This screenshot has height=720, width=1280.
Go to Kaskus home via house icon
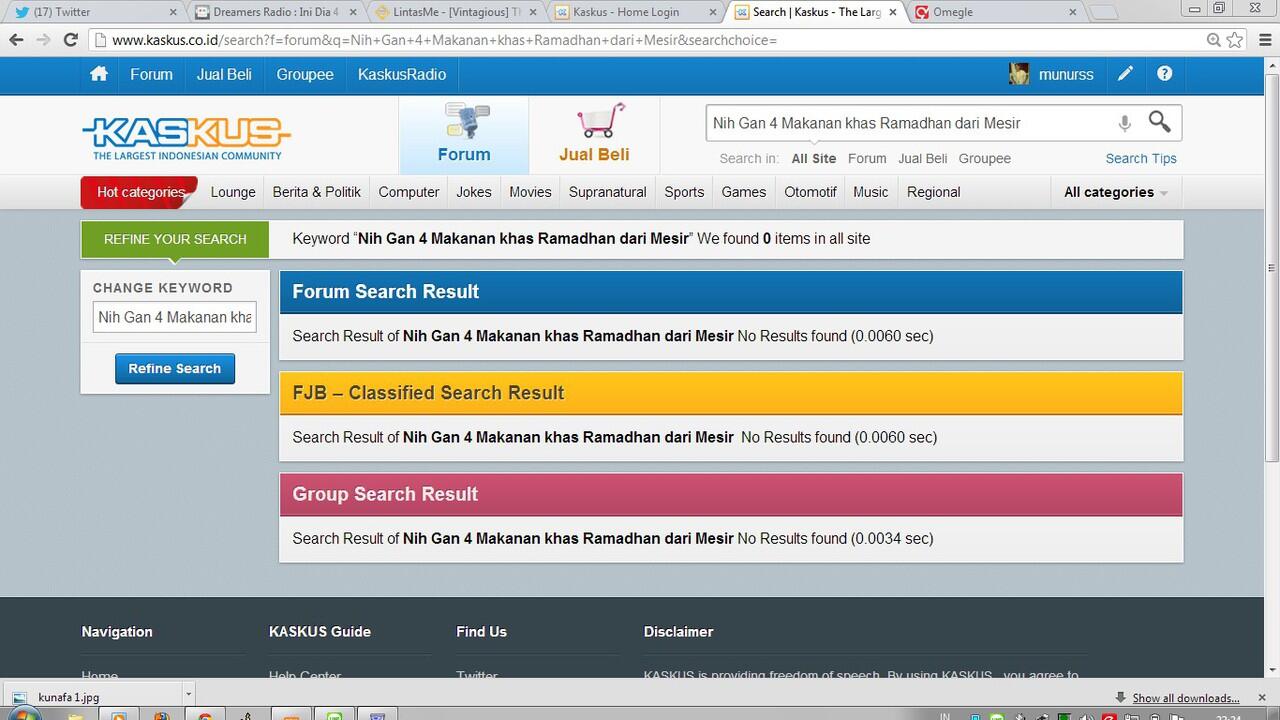point(98,74)
